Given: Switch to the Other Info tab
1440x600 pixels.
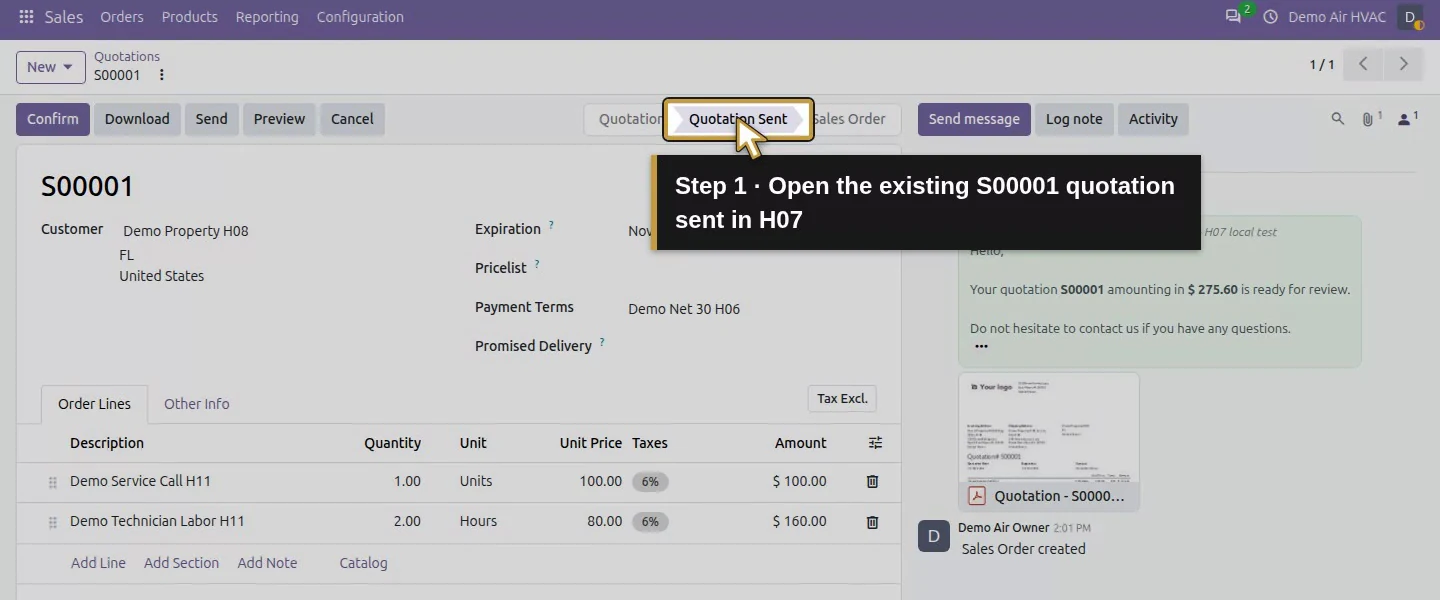Looking at the screenshot, I should point(197,404).
